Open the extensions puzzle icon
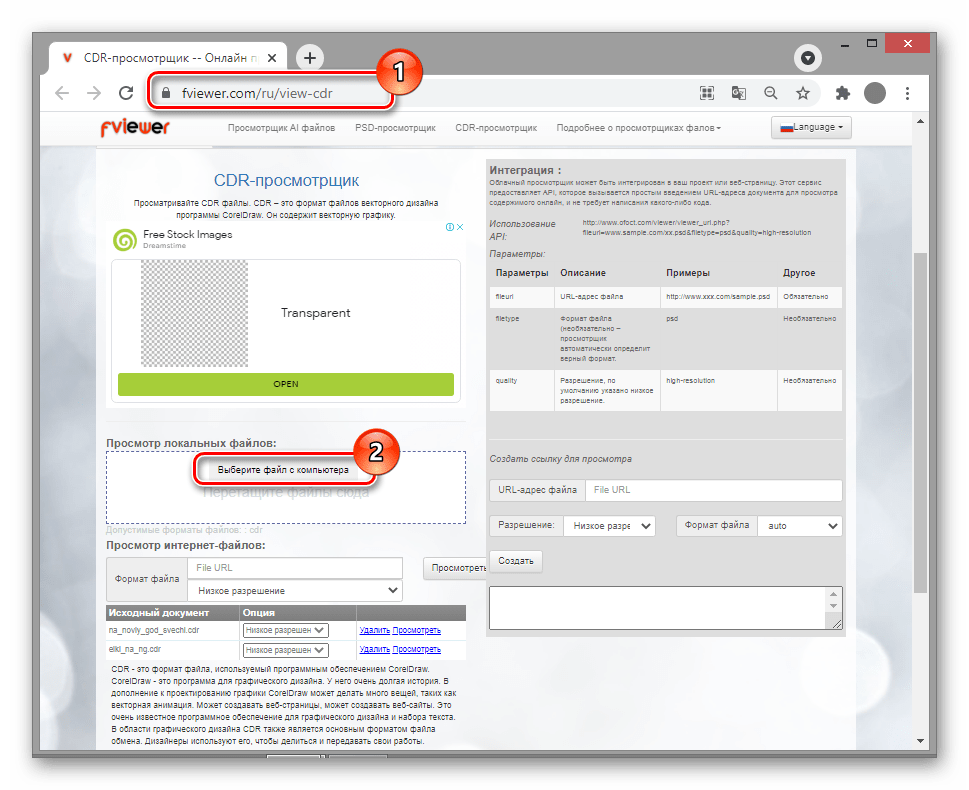The image size is (969, 790). 842,93
